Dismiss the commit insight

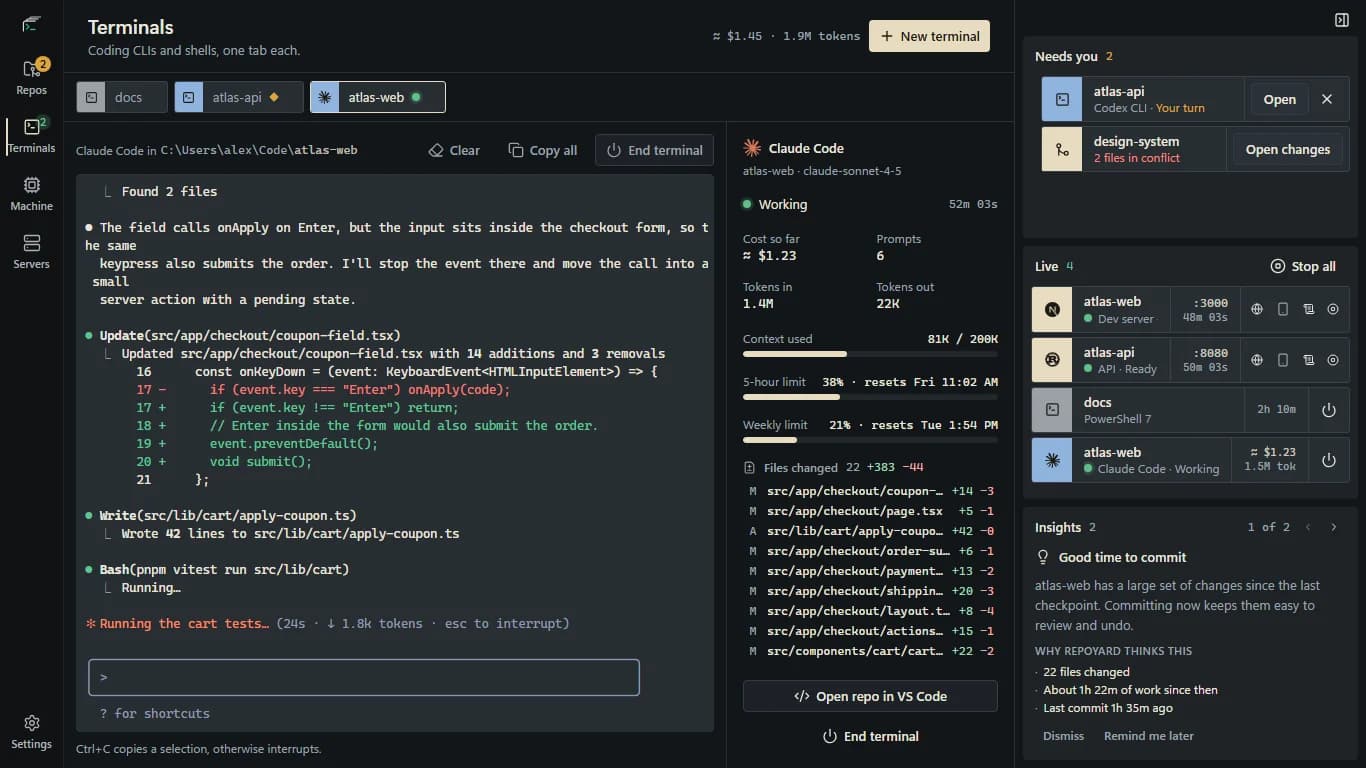coord(1063,735)
